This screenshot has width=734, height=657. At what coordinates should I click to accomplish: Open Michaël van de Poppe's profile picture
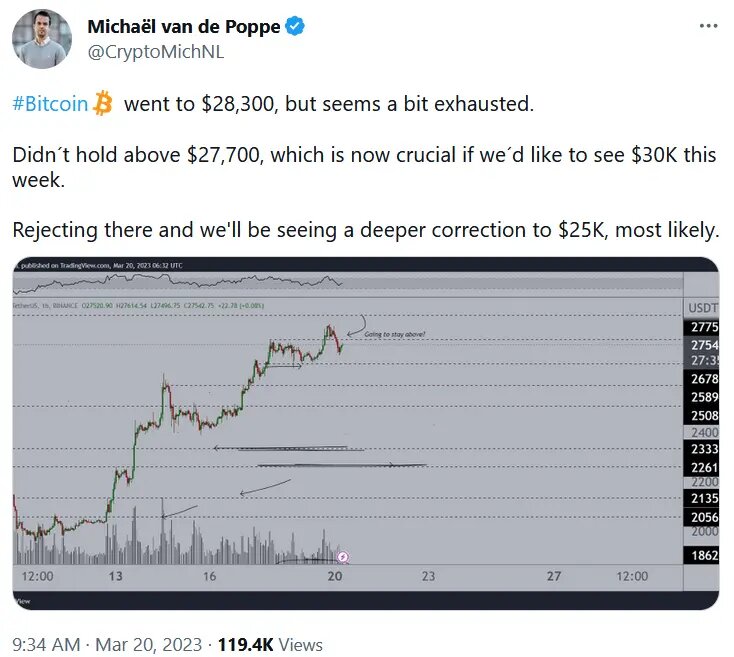click(x=42, y=39)
